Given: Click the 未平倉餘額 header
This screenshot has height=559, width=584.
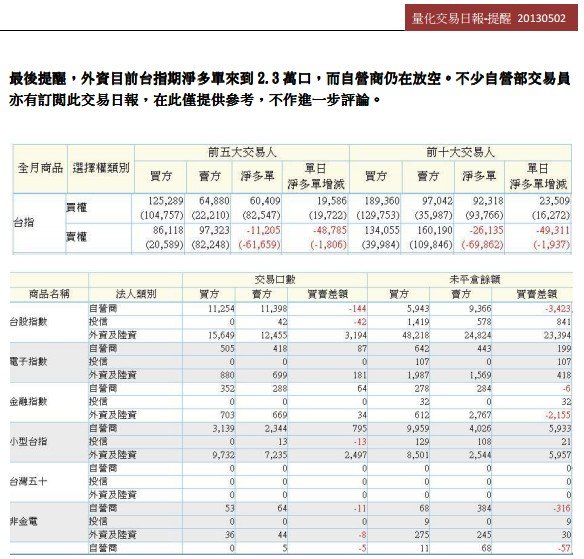Looking at the screenshot, I should pos(474,280).
